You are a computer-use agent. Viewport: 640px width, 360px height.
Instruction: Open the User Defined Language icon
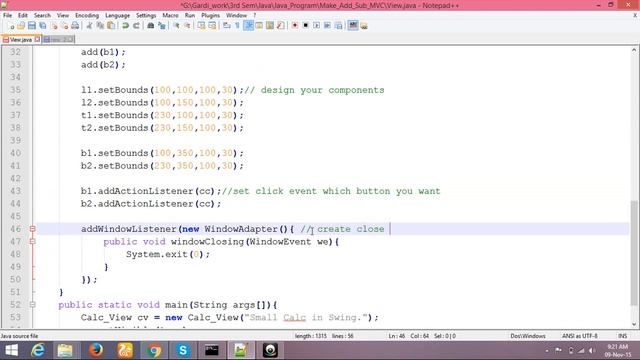tap(259, 26)
